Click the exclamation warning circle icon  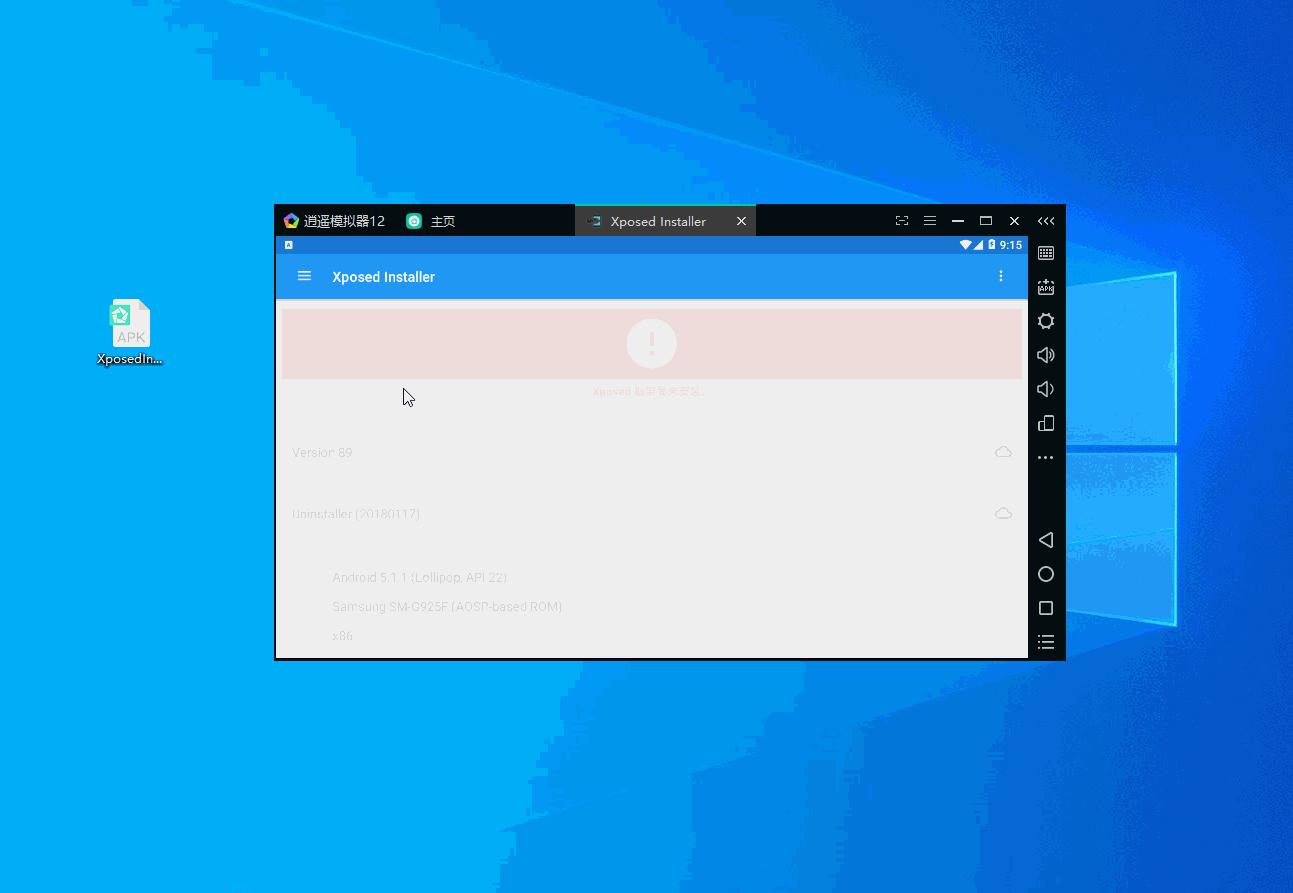coord(652,343)
